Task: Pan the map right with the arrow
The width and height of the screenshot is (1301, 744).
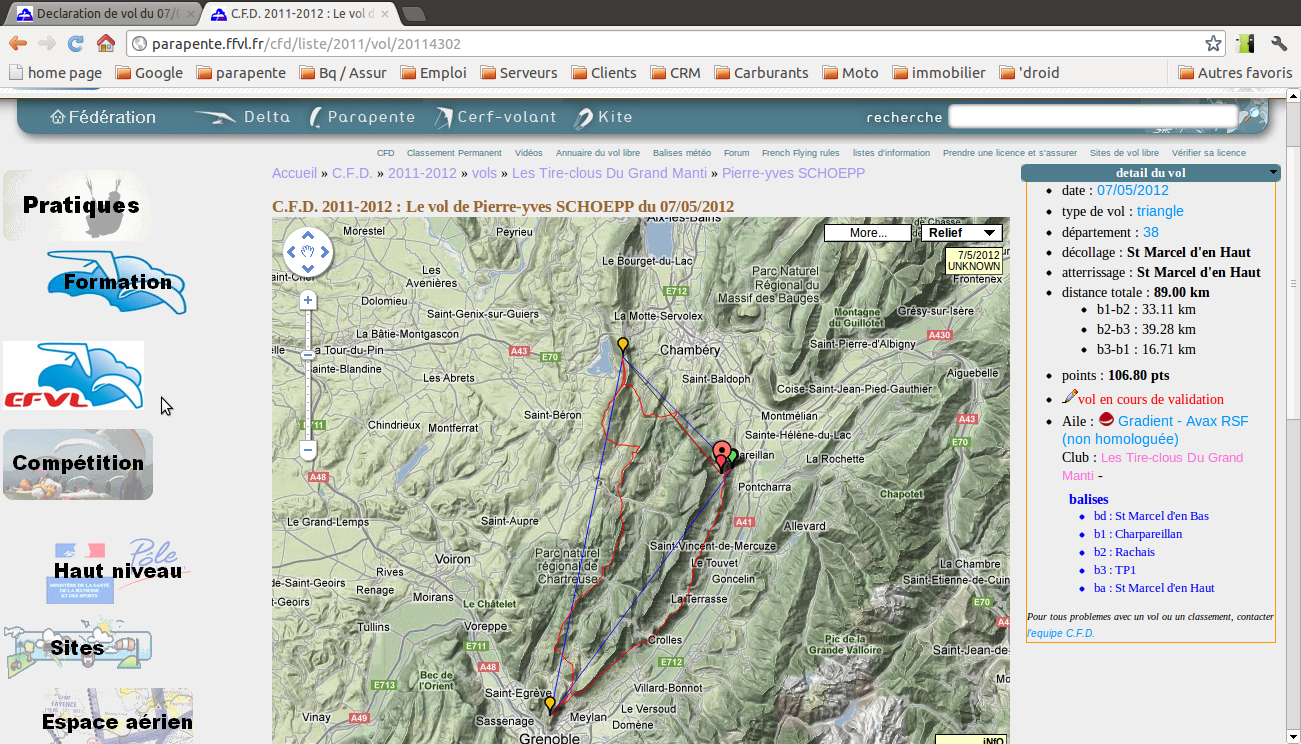Action: (x=325, y=251)
